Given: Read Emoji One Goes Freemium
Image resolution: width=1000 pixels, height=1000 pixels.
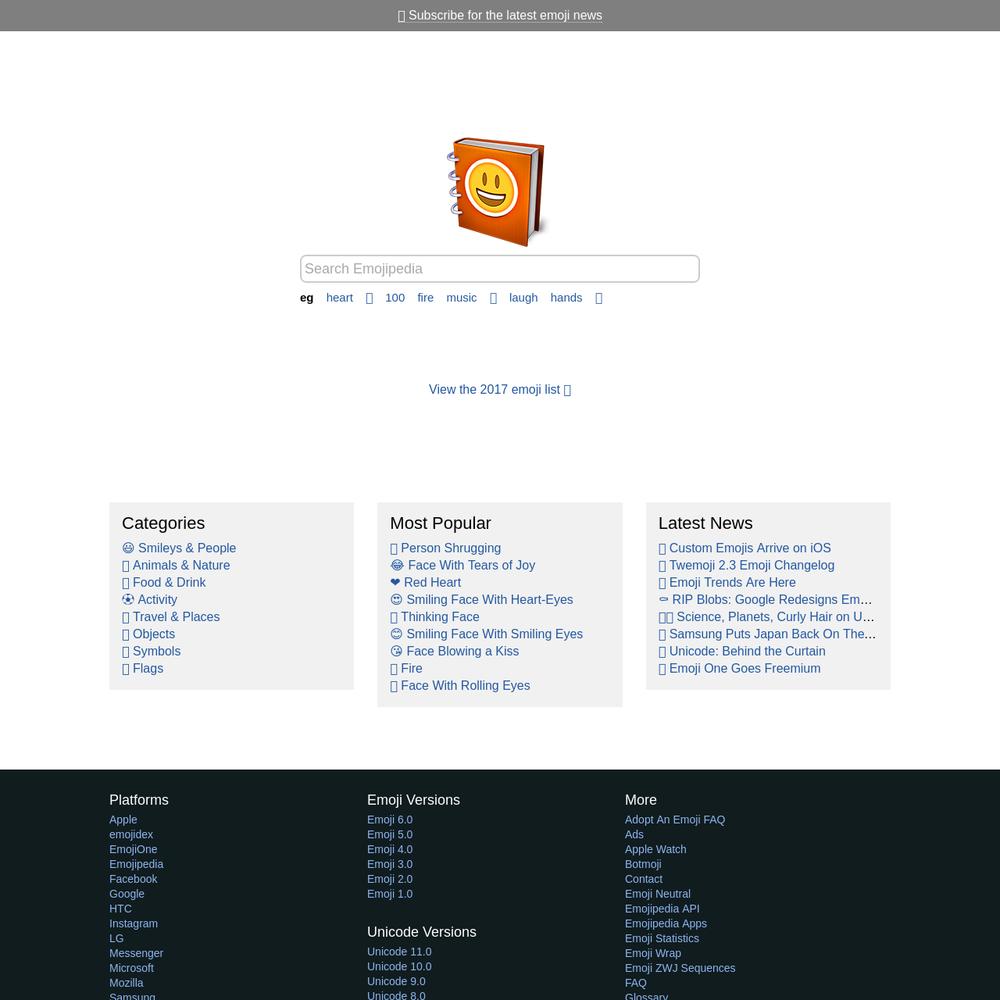Looking at the screenshot, I should pyautogui.click(x=740, y=668).
